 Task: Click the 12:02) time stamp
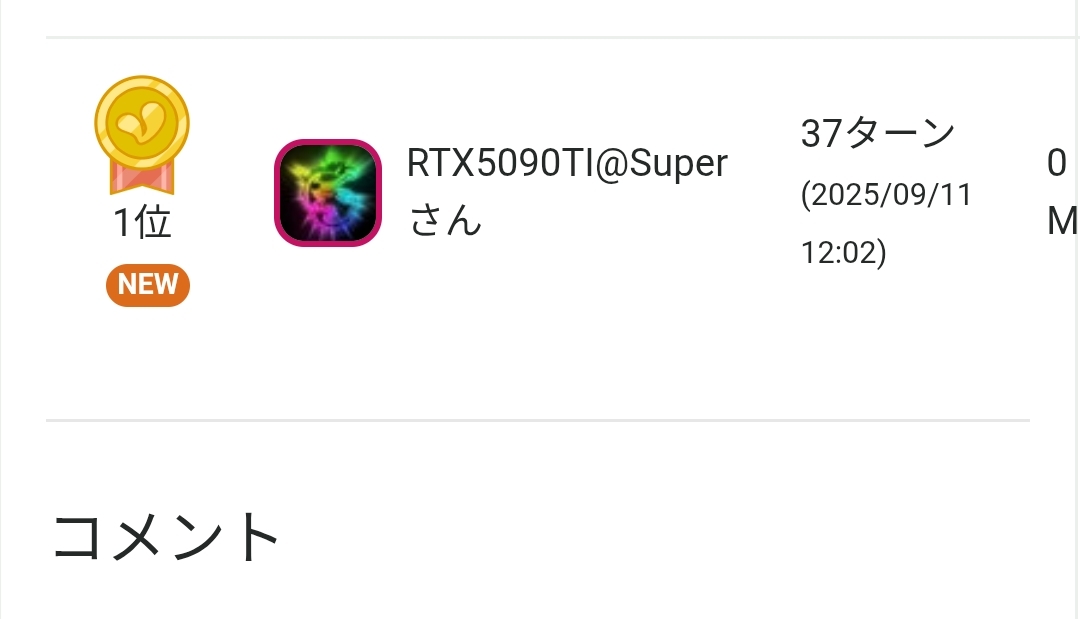pos(843,252)
